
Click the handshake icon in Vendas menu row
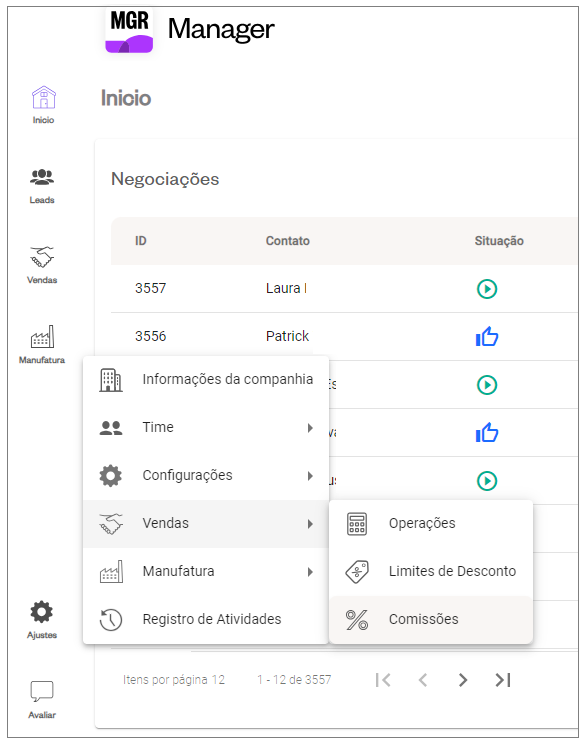(x=111, y=523)
